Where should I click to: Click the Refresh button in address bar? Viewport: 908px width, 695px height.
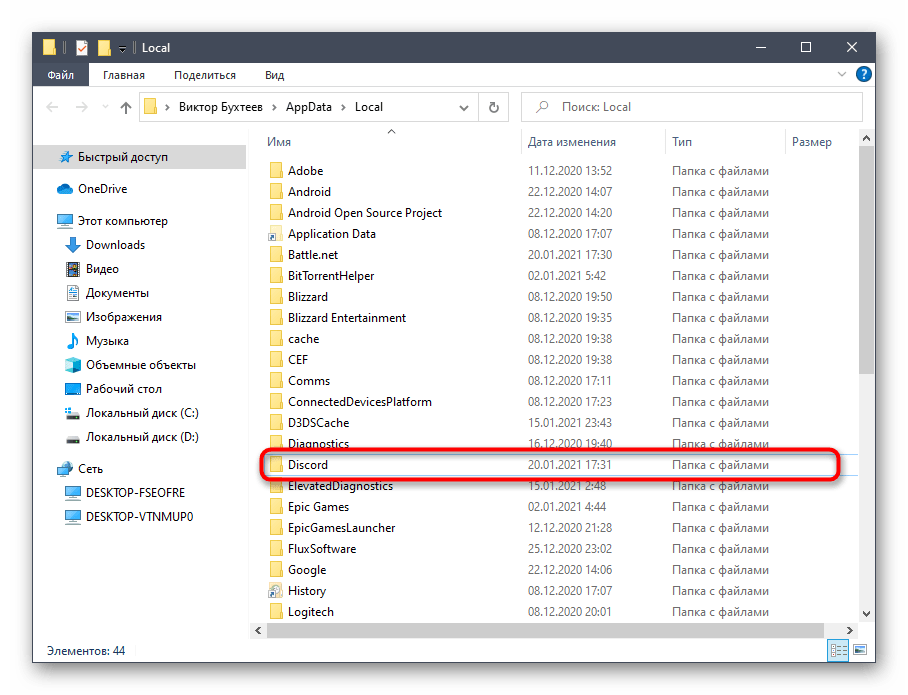(493, 107)
